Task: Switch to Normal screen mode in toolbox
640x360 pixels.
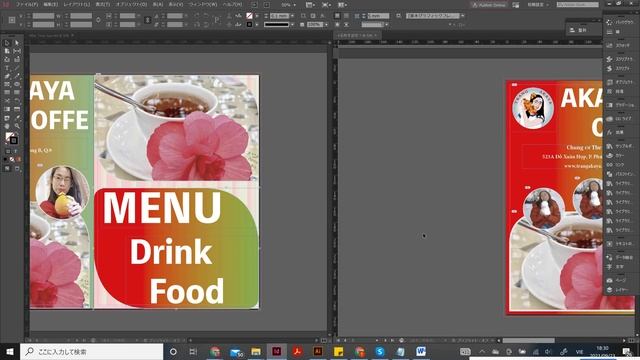Action: (x=7, y=168)
